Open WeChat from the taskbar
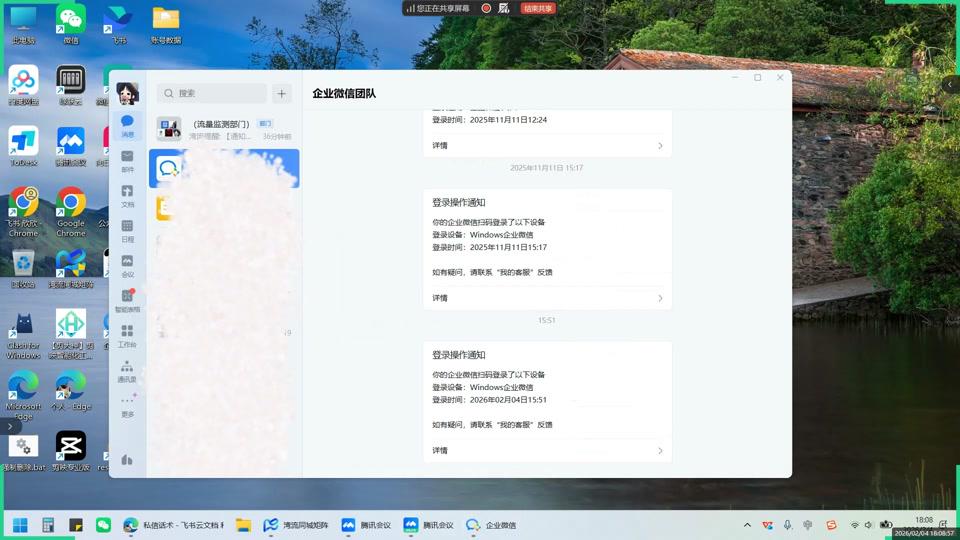Viewport: 960px width, 540px height. [103, 525]
